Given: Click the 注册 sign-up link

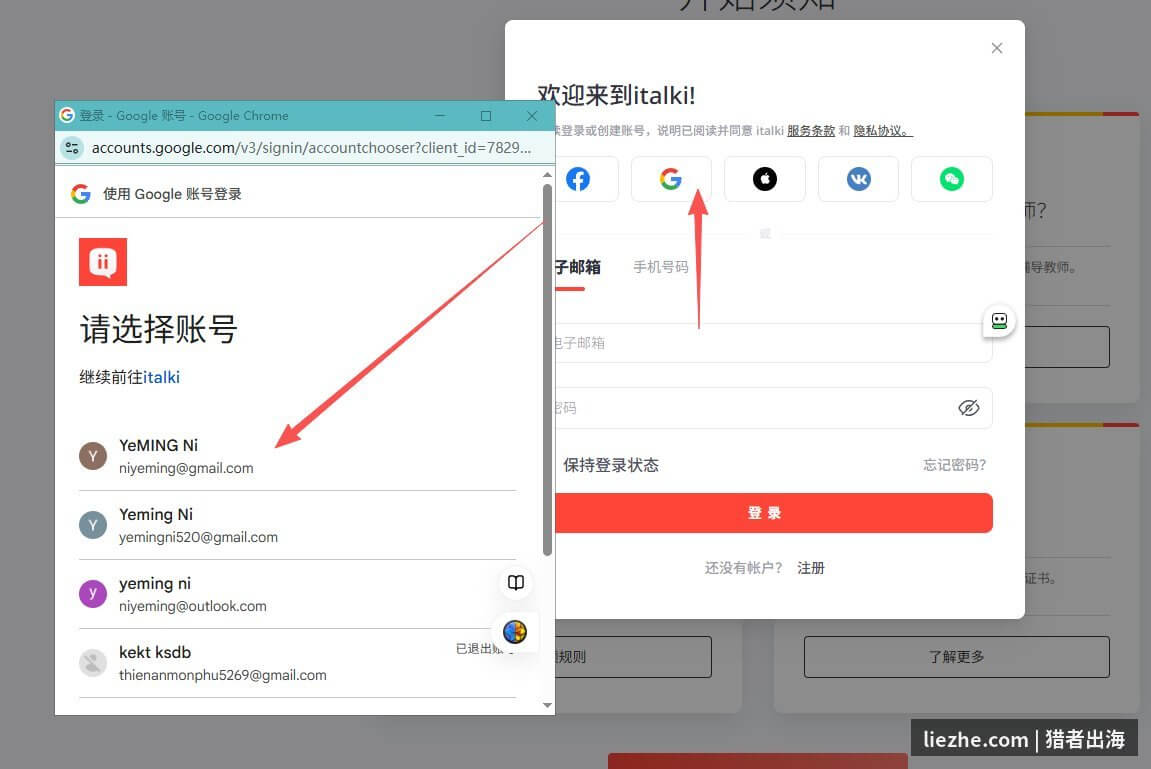Looking at the screenshot, I should [x=810, y=568].
